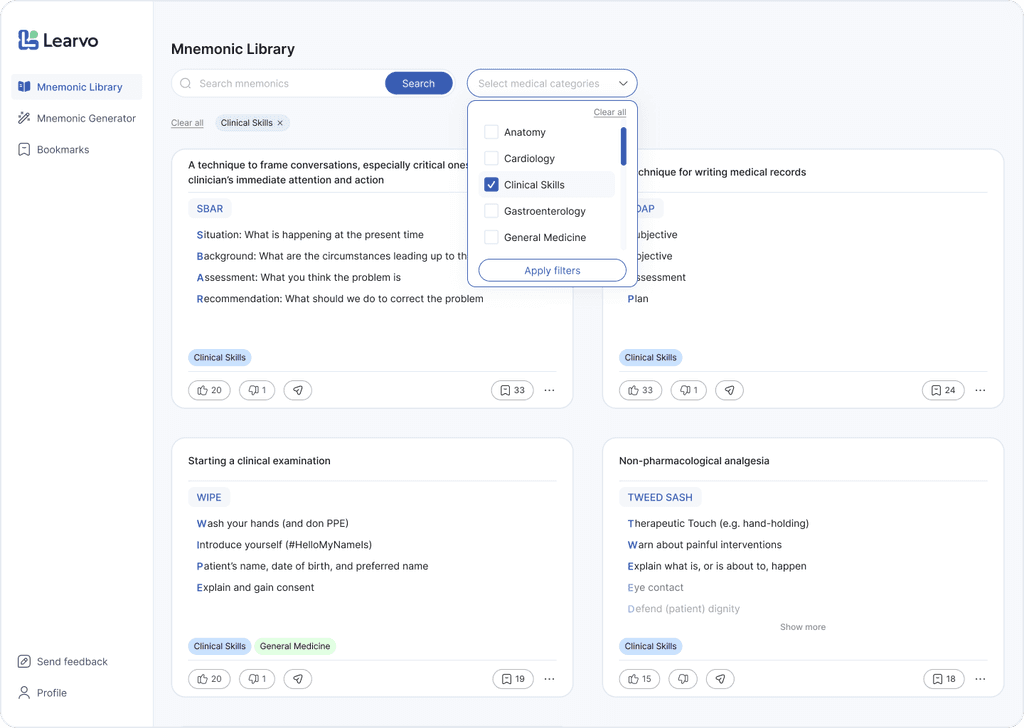
Task: Collapse the medical categories dropdown
Action: tap(622, 83)
